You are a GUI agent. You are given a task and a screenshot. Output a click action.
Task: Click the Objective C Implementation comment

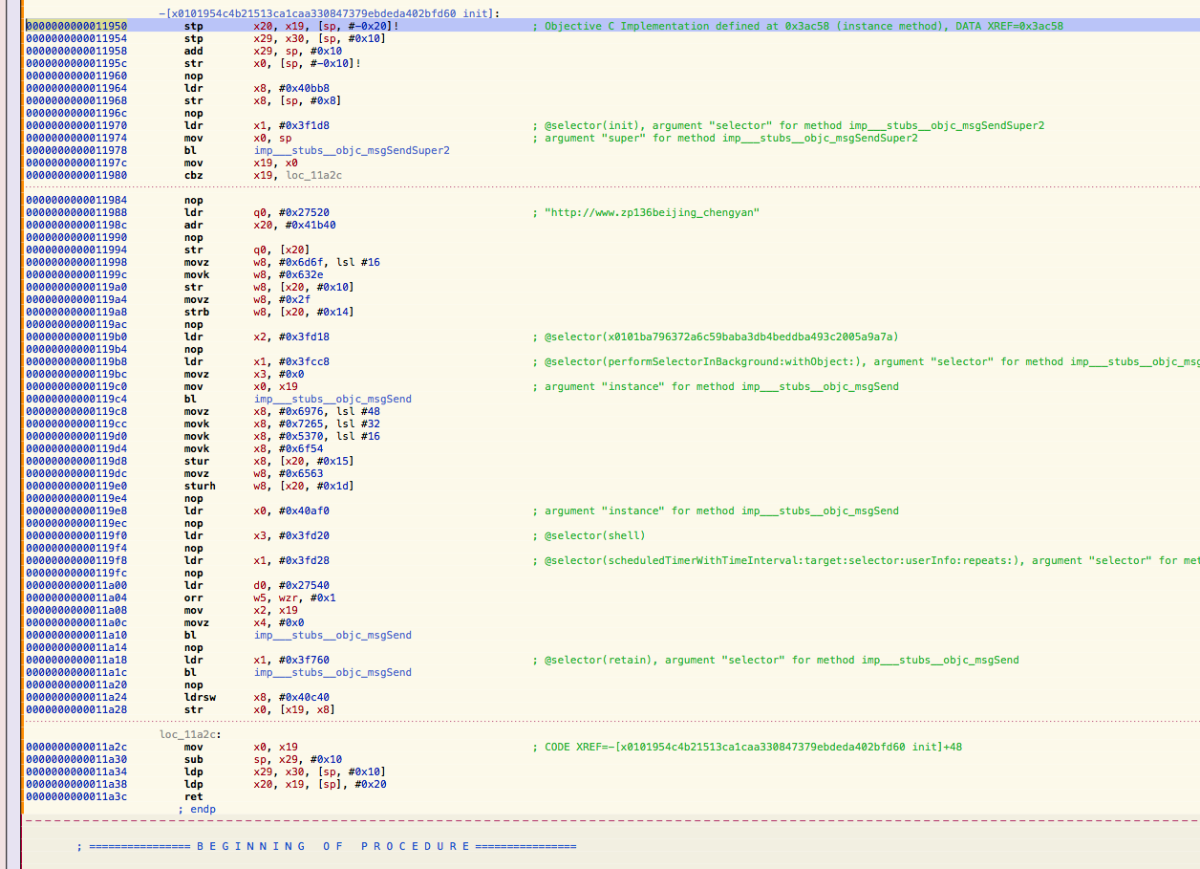pyautogui.click(x=798, y=26)
